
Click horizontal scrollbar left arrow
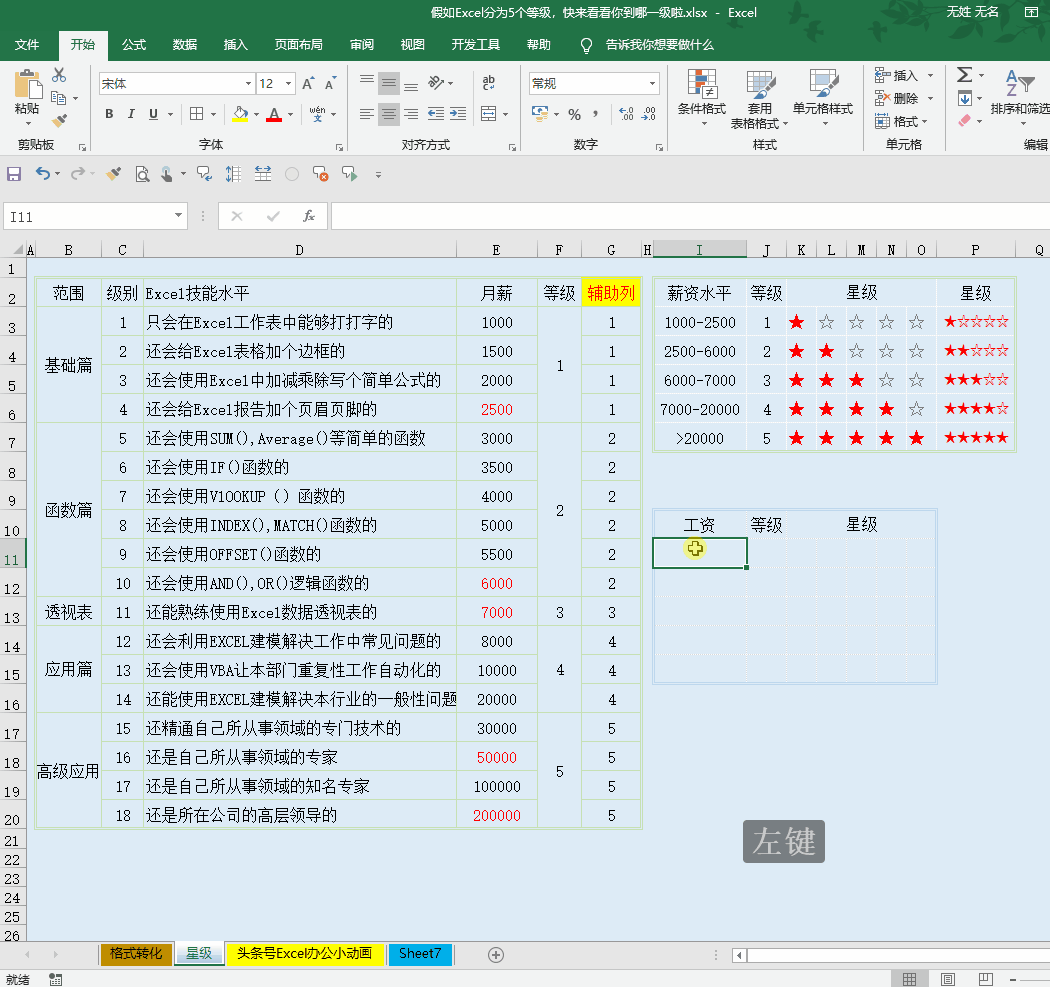(x=739, y=955)
